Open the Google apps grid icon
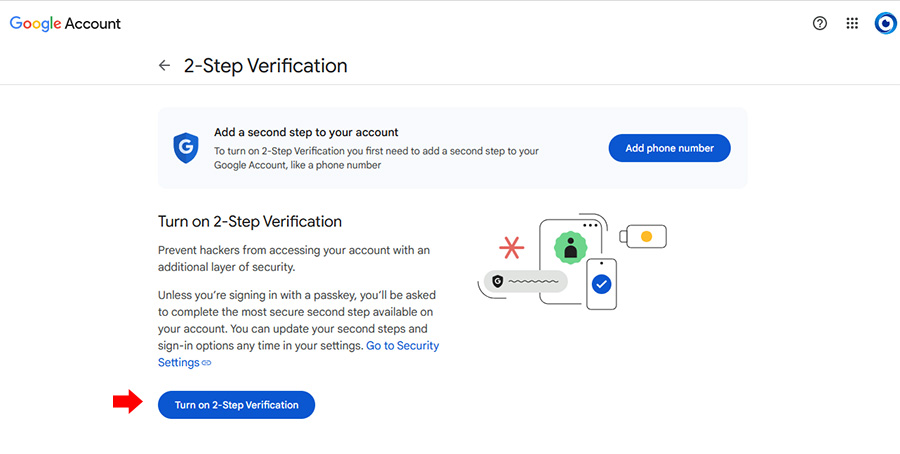Screen dimensions: 900x454 coord(852,24)
